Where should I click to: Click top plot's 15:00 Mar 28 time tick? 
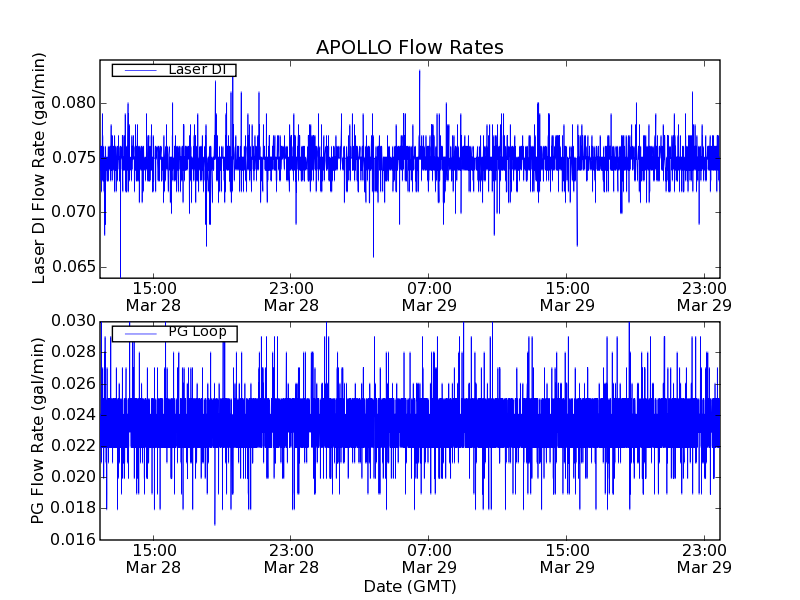click(x=153, y=296)
